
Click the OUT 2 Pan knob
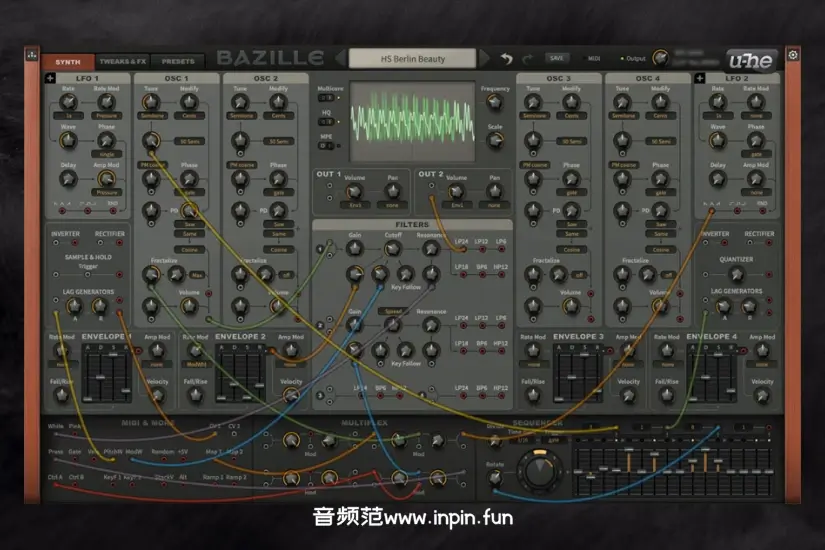pyautogui.click(x=494, y=192)
